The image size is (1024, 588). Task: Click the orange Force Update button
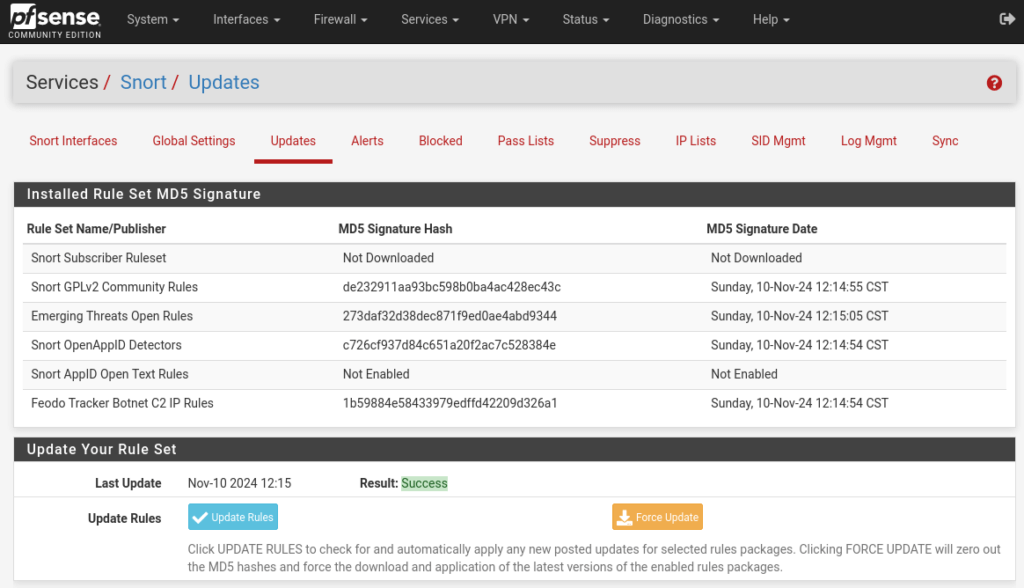(658, 517)
